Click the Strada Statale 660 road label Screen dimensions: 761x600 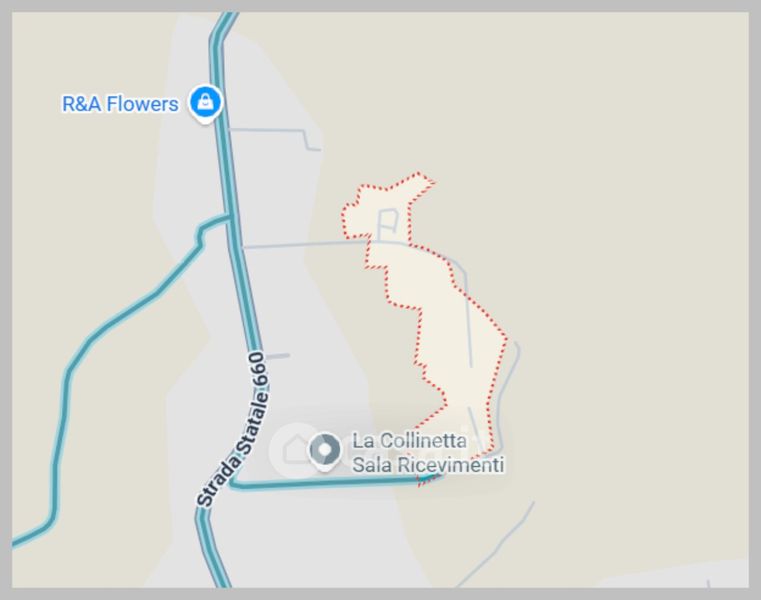pyautogui.click(x=232, y=429)
